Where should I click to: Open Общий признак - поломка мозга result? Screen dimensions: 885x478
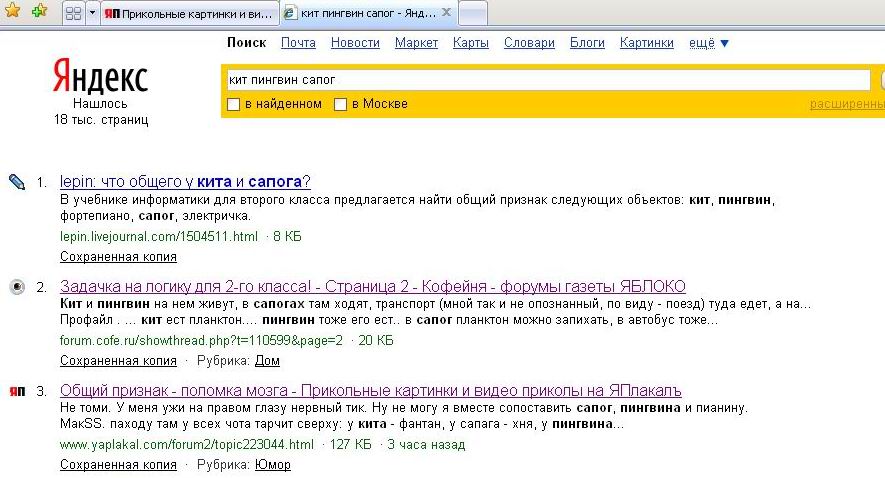pos(371,391)
